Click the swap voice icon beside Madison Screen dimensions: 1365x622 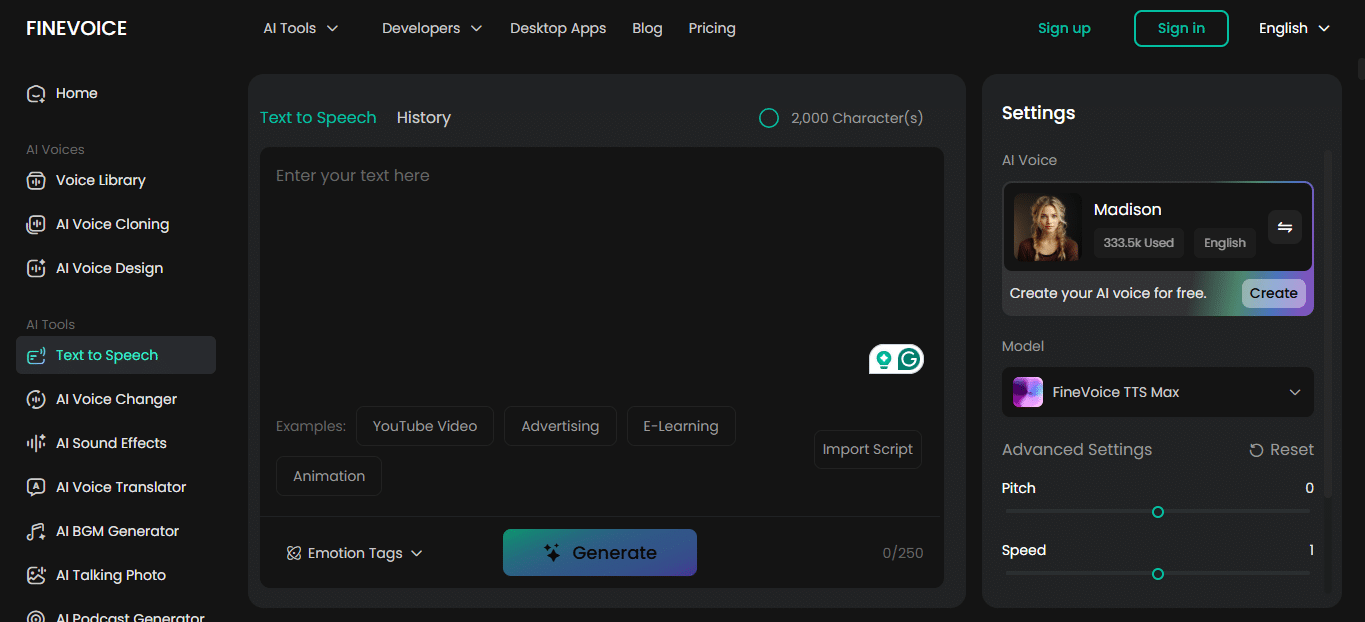(1285, 228)
